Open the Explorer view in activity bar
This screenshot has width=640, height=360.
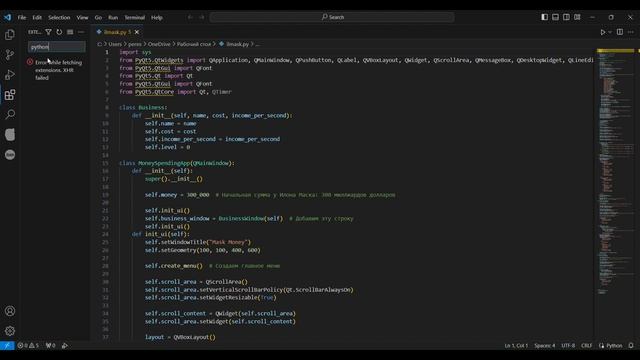(x=10, y=35)
